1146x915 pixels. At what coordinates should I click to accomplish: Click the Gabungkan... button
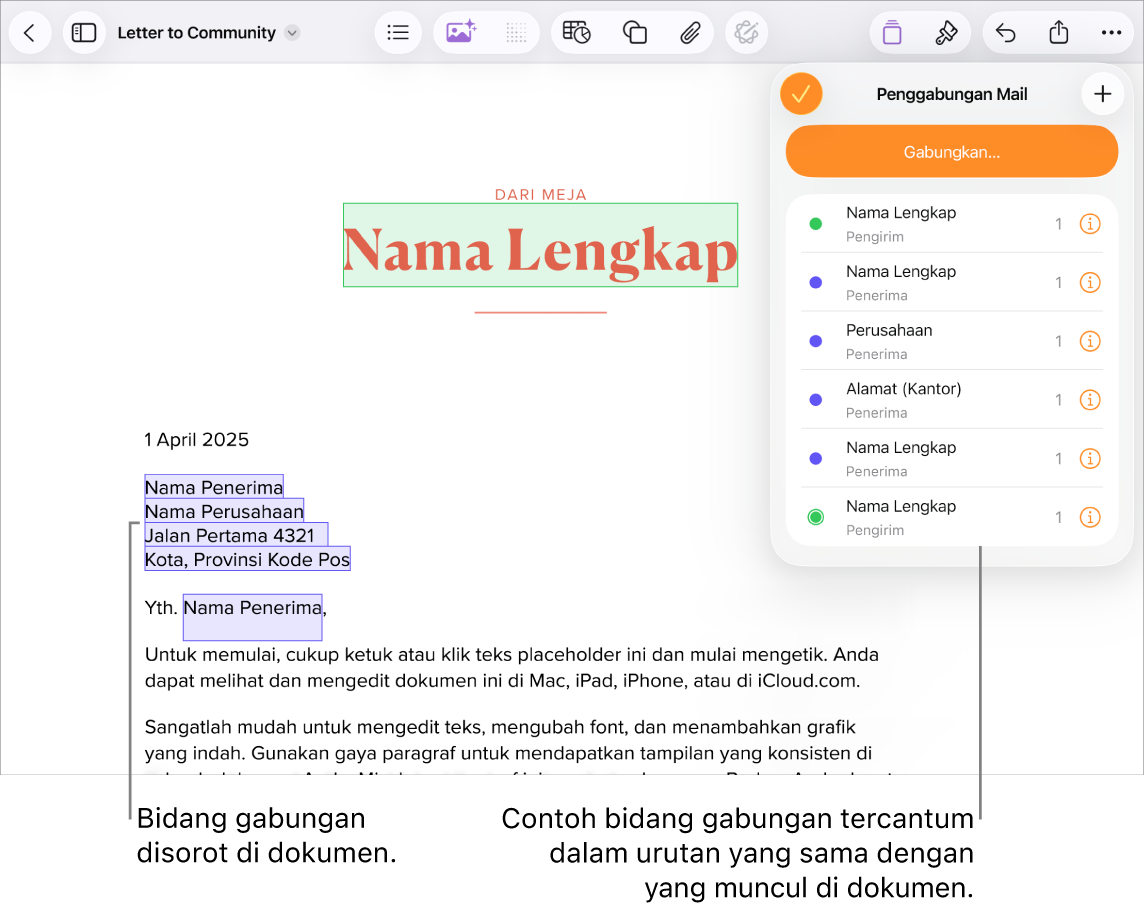[x=952, y=151]
